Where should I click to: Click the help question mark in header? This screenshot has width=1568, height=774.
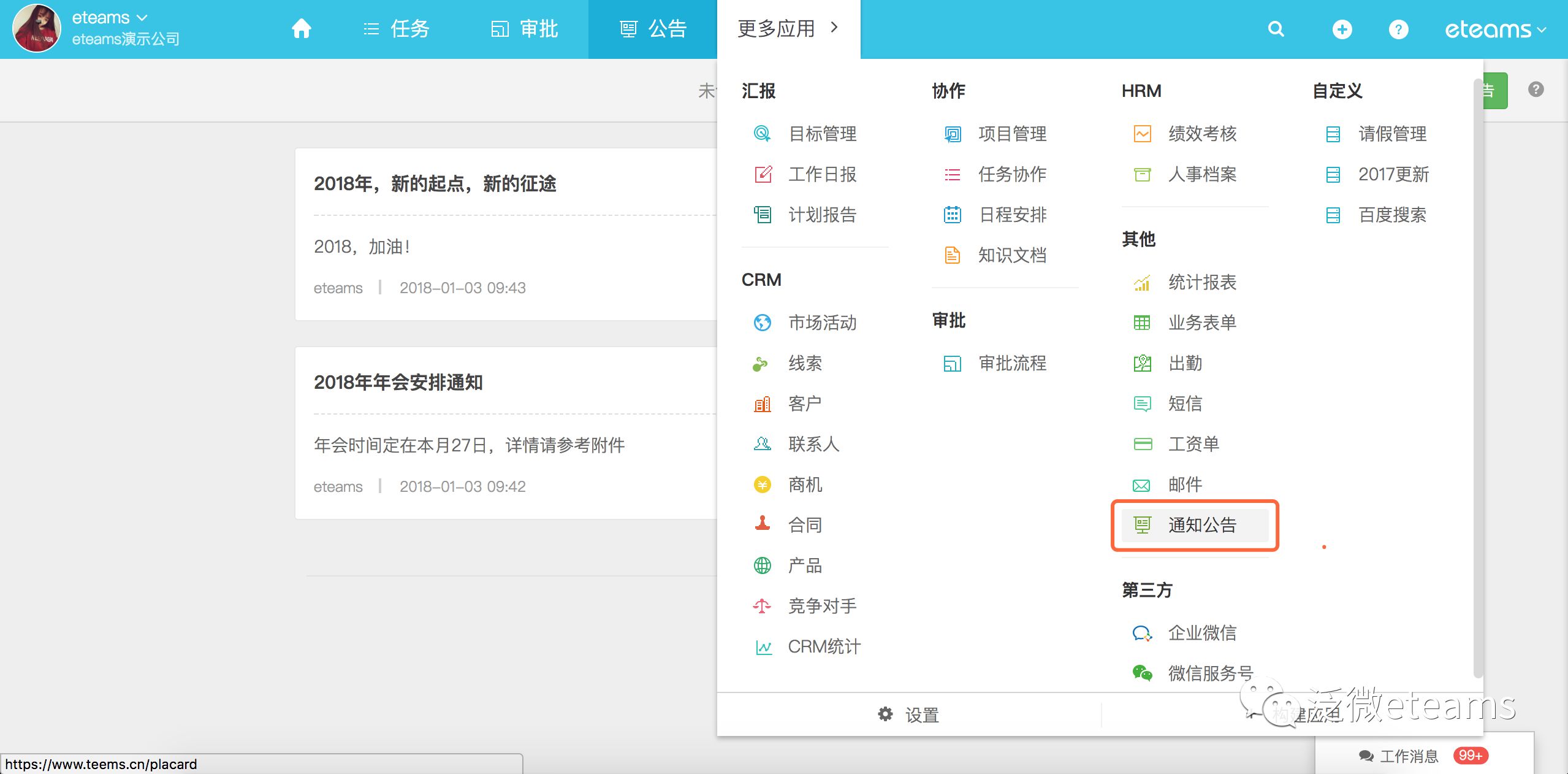(1398, 29)
